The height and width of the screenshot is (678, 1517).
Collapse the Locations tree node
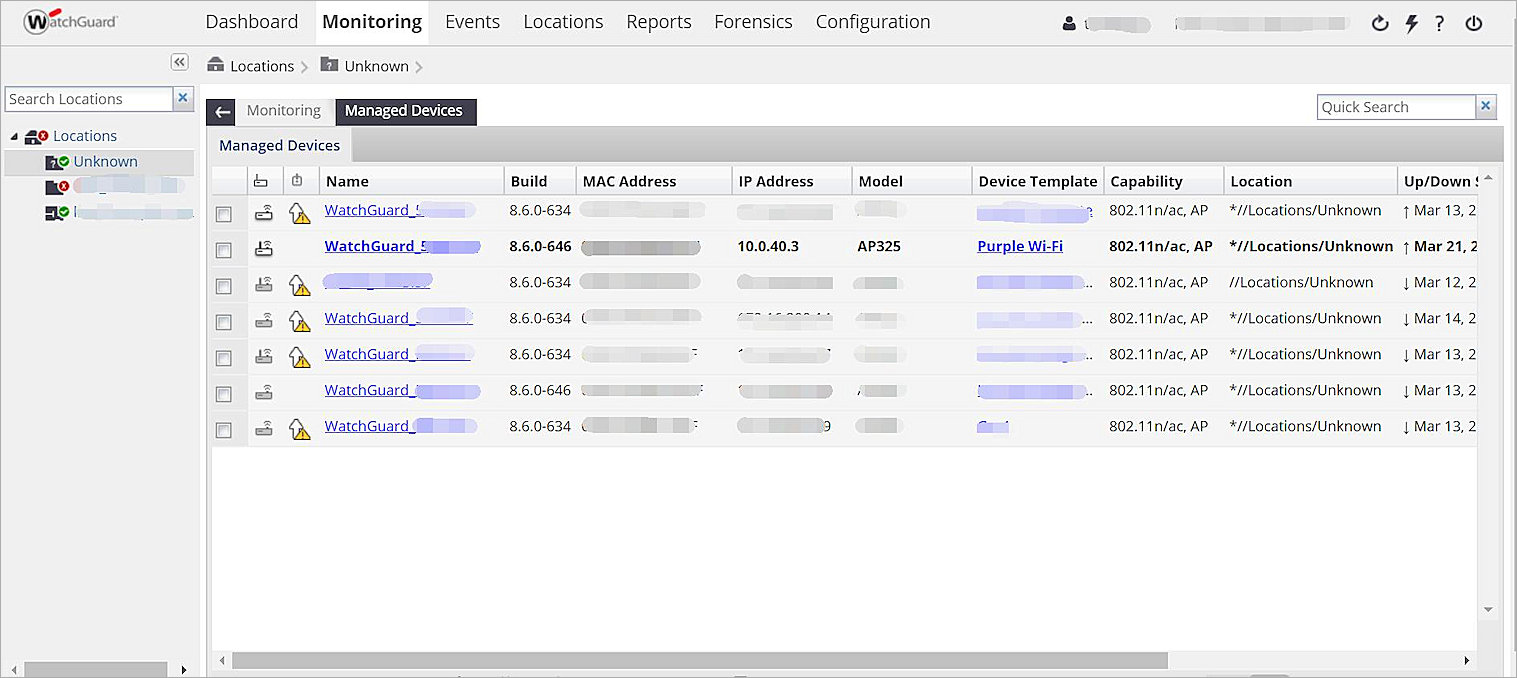pos(15,136)
